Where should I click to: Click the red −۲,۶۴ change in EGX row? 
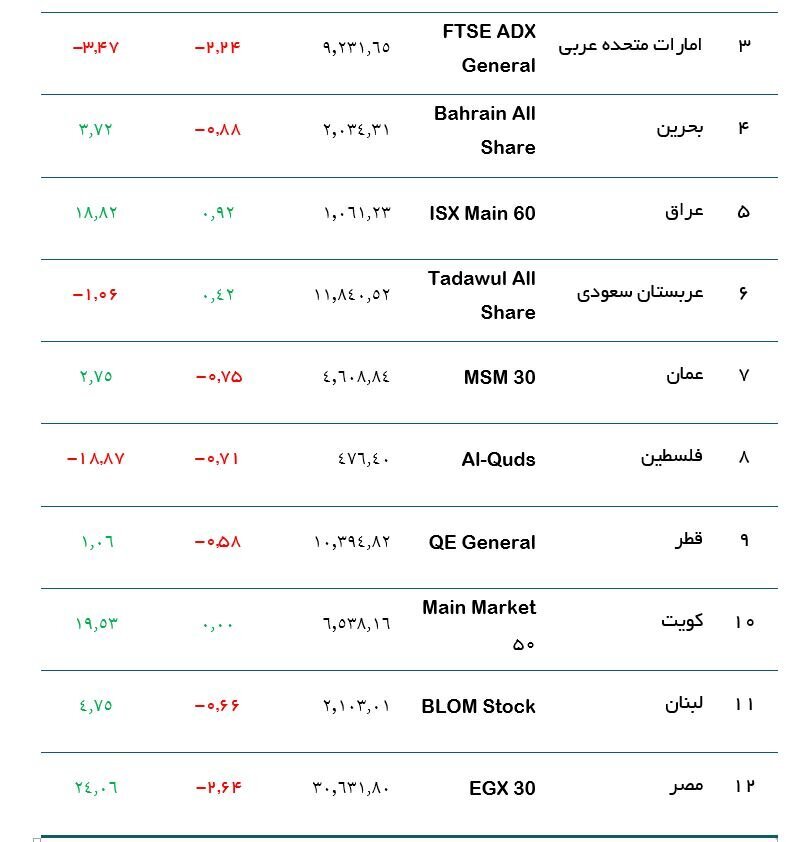(x=218, y=788)
